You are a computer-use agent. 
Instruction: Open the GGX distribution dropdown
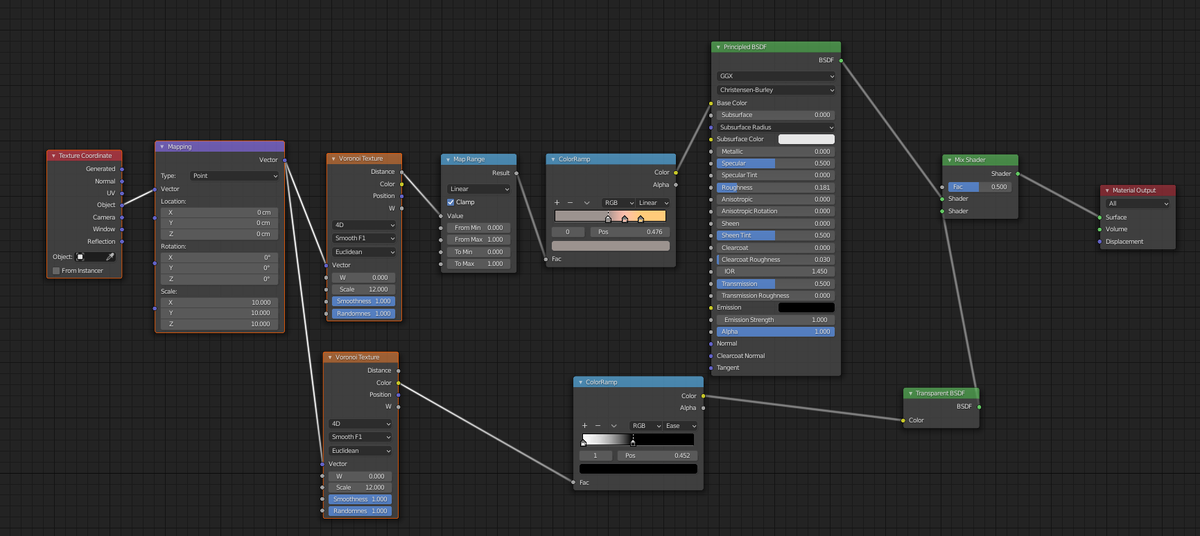pos(775,75)
